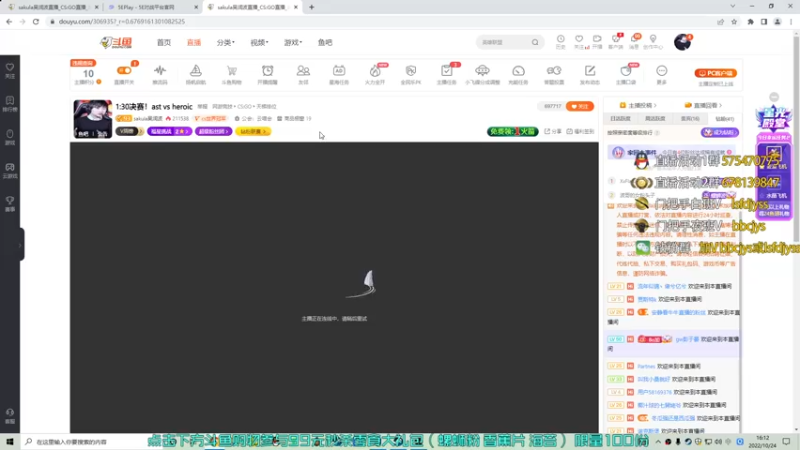Click the UFO-shaped icon in streamer toolbar
The width and height of the screenshot is (800, 450).
click(x=482, y=71)
